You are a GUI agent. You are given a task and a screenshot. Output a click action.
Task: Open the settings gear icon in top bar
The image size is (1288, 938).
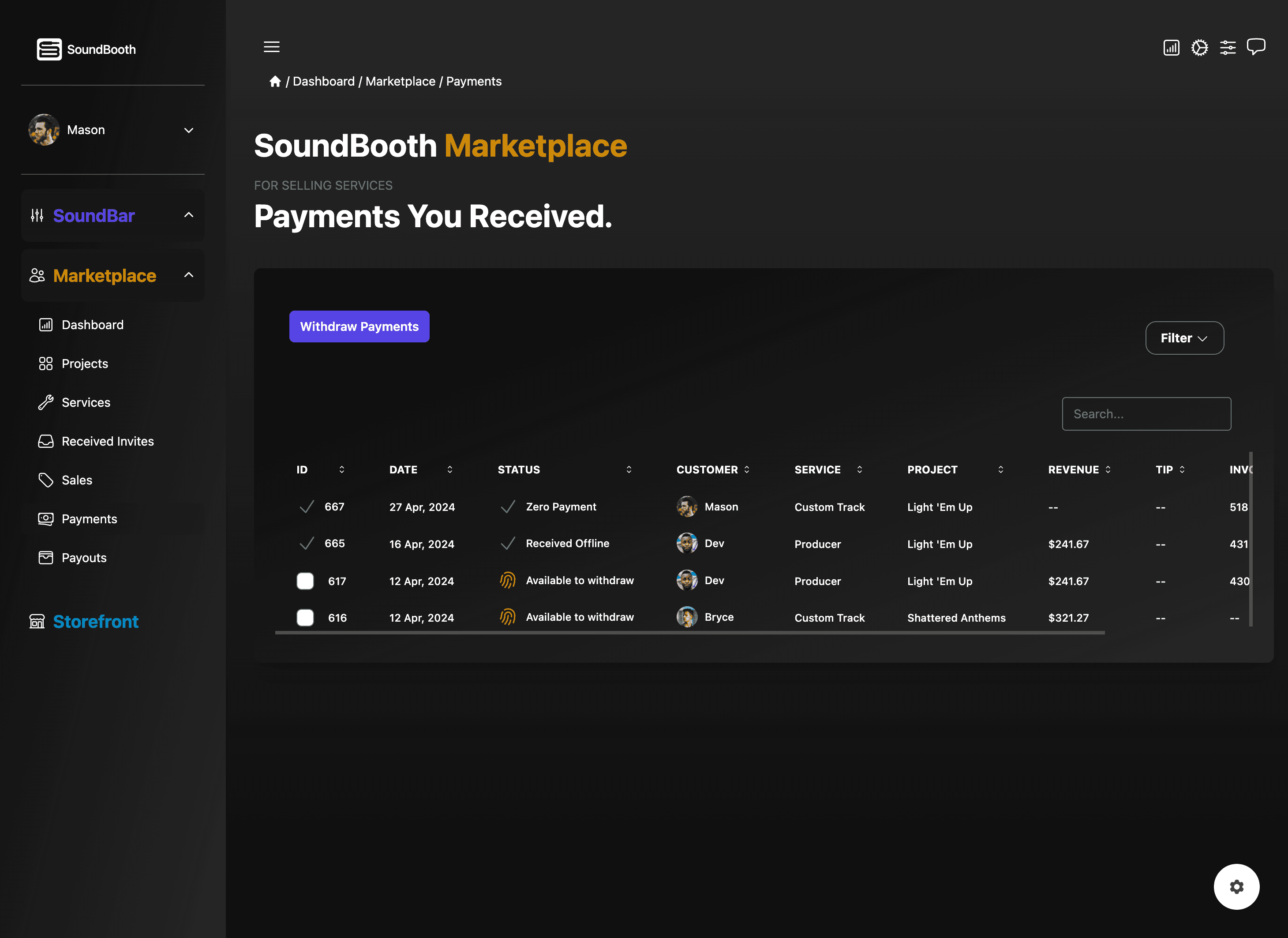(x=1199, y=47)
